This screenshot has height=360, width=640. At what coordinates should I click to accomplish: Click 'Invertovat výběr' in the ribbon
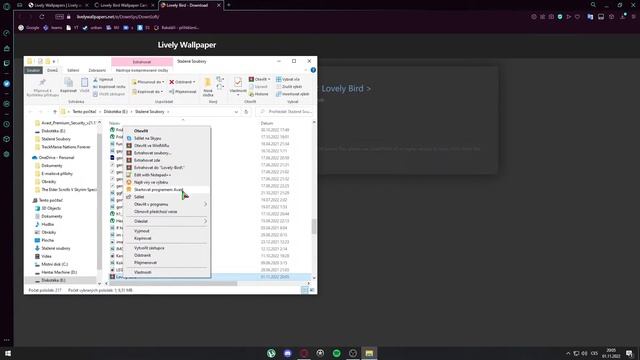[293, 94]
